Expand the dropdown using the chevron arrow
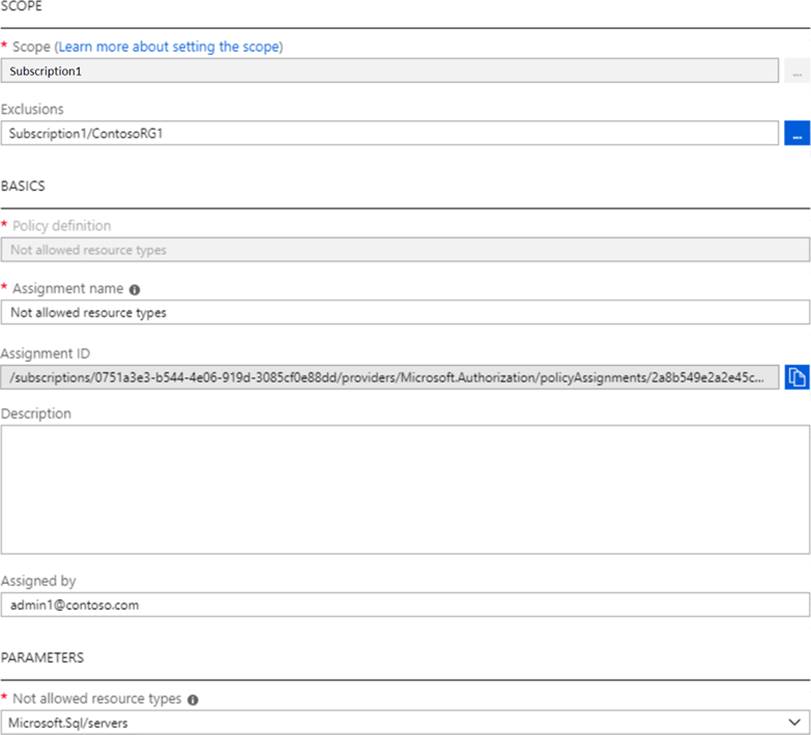 (x=794, y=722)
